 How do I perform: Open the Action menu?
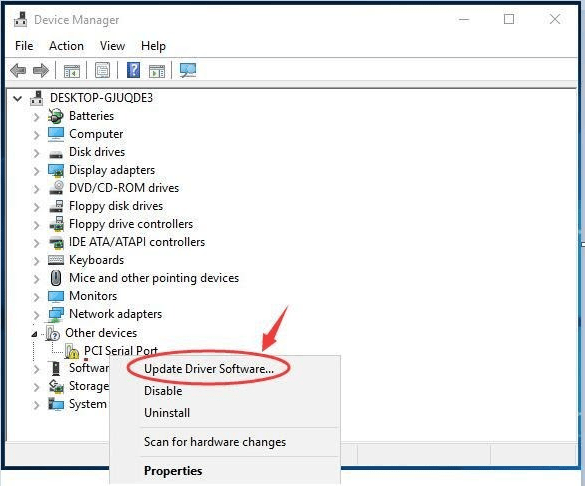pyautogui.click(x=66, y=46)
